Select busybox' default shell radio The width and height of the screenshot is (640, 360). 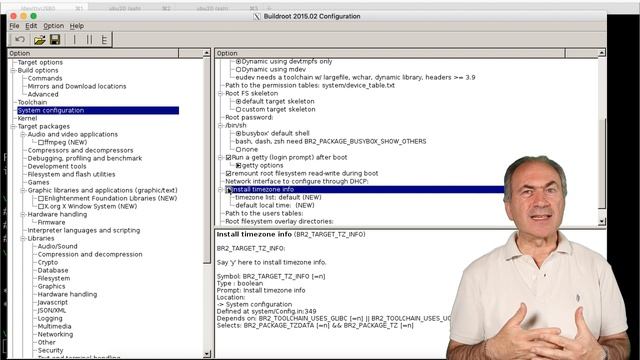238,133
